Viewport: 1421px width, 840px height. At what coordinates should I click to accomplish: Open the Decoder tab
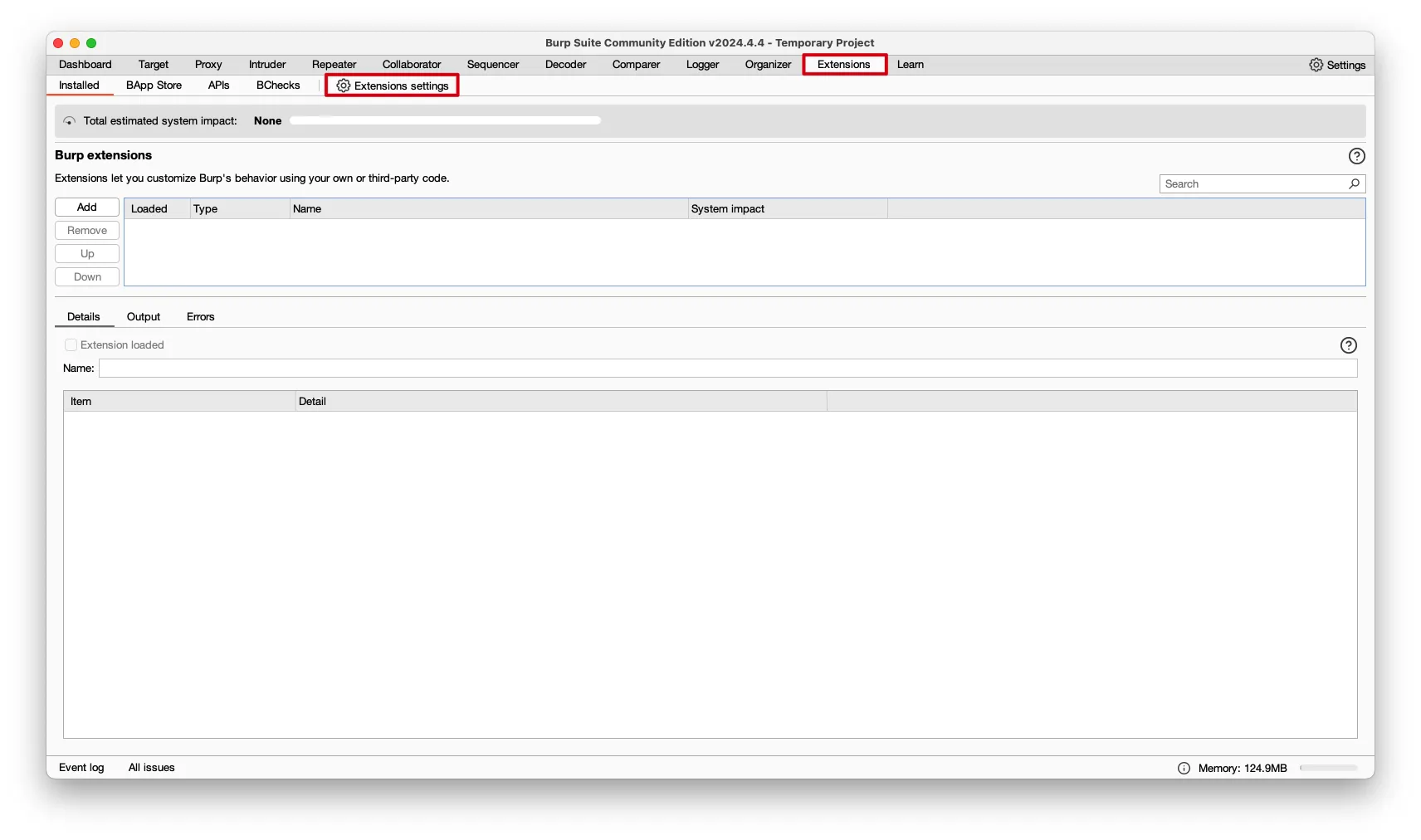[x=566, y=65]
